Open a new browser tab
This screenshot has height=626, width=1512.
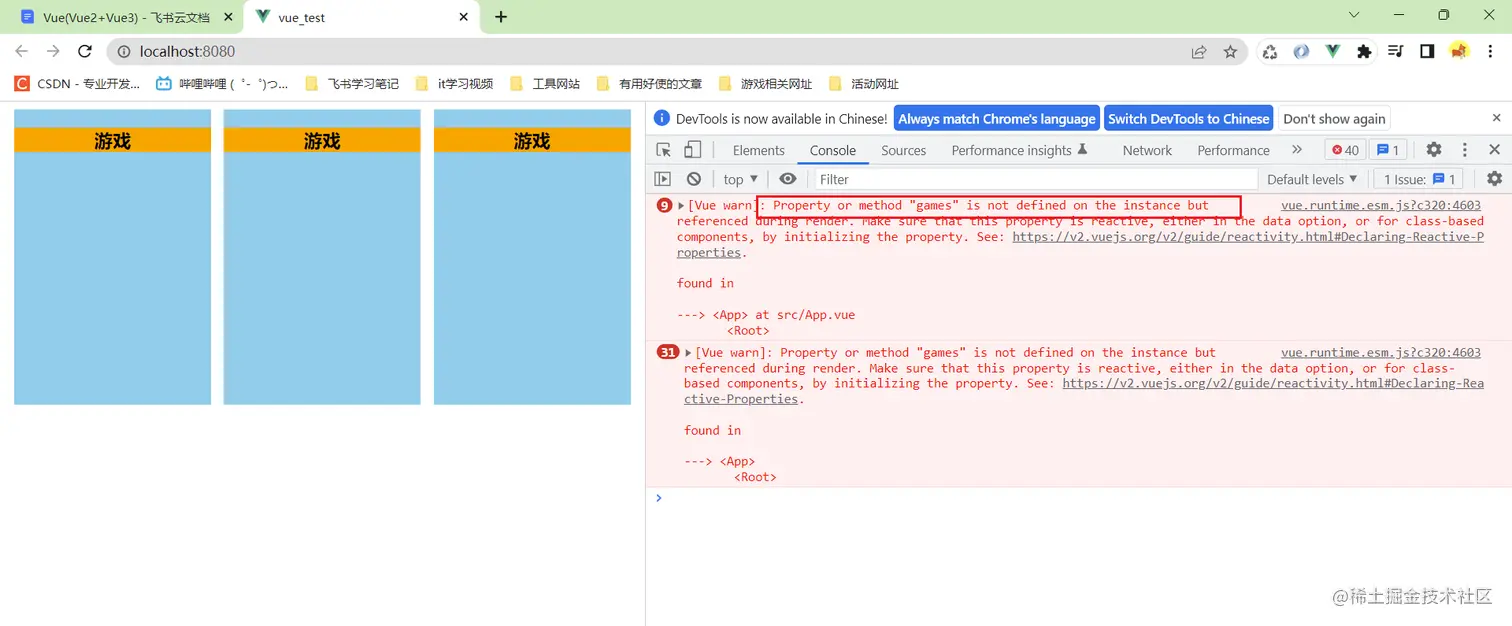[x=501, y=17]
